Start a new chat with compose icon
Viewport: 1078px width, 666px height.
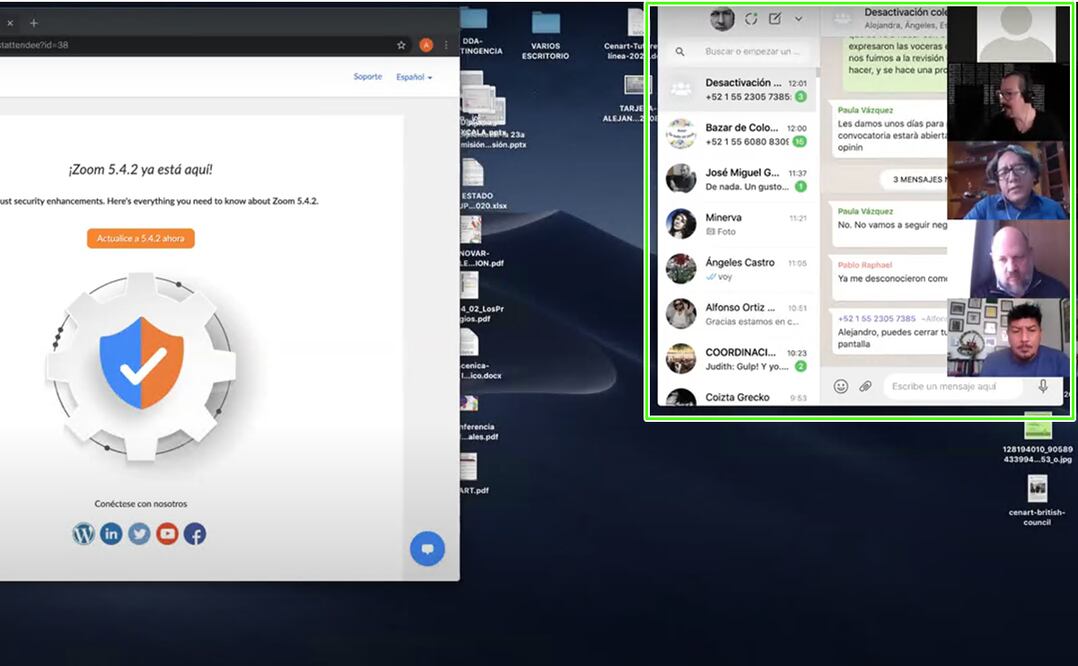tap(774, 19)
